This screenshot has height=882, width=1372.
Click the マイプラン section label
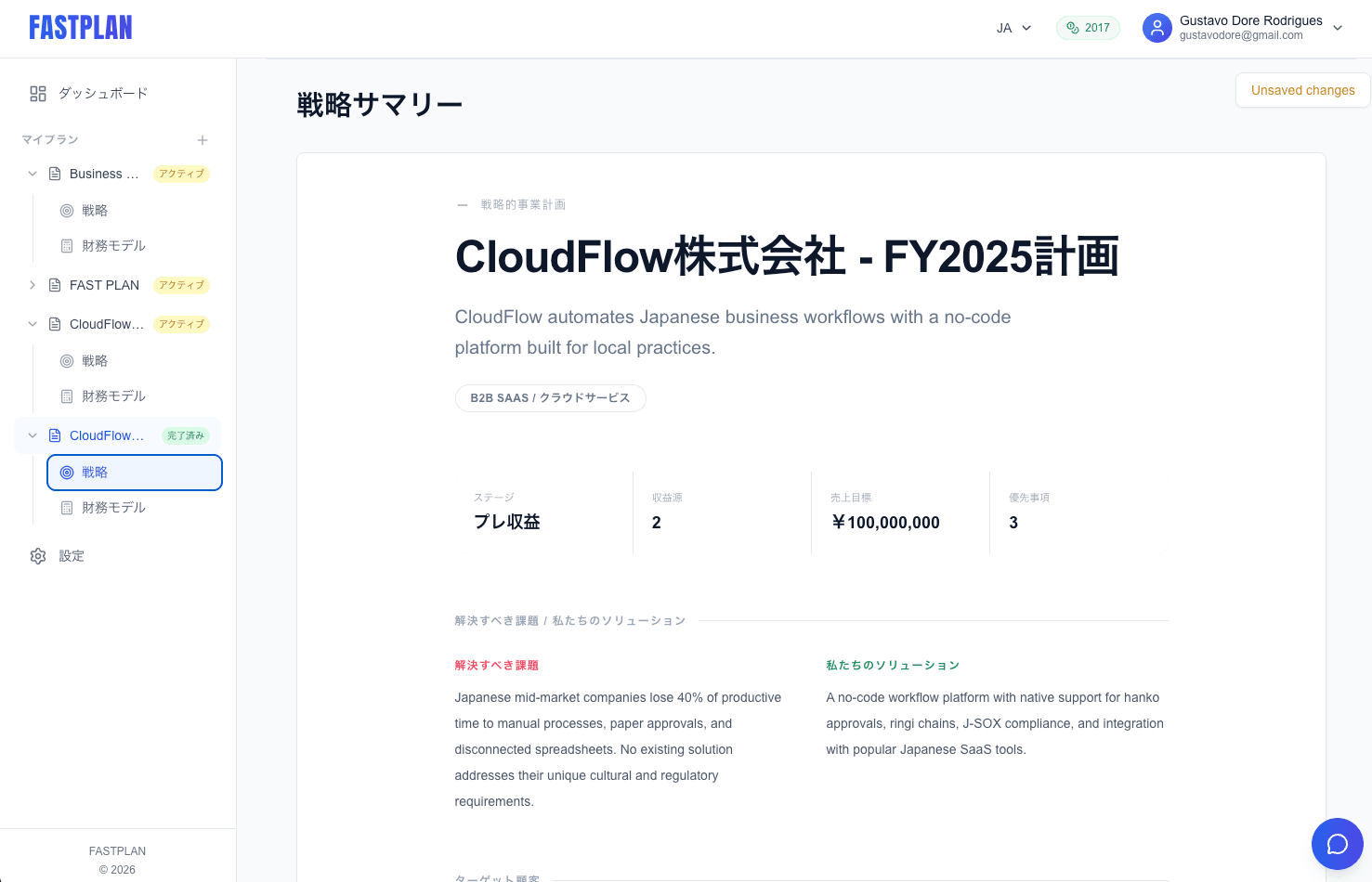coord(50,140)
